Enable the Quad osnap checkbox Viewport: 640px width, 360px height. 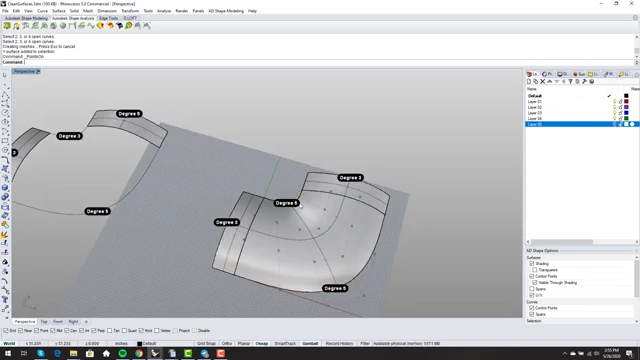tap(124, 331)
